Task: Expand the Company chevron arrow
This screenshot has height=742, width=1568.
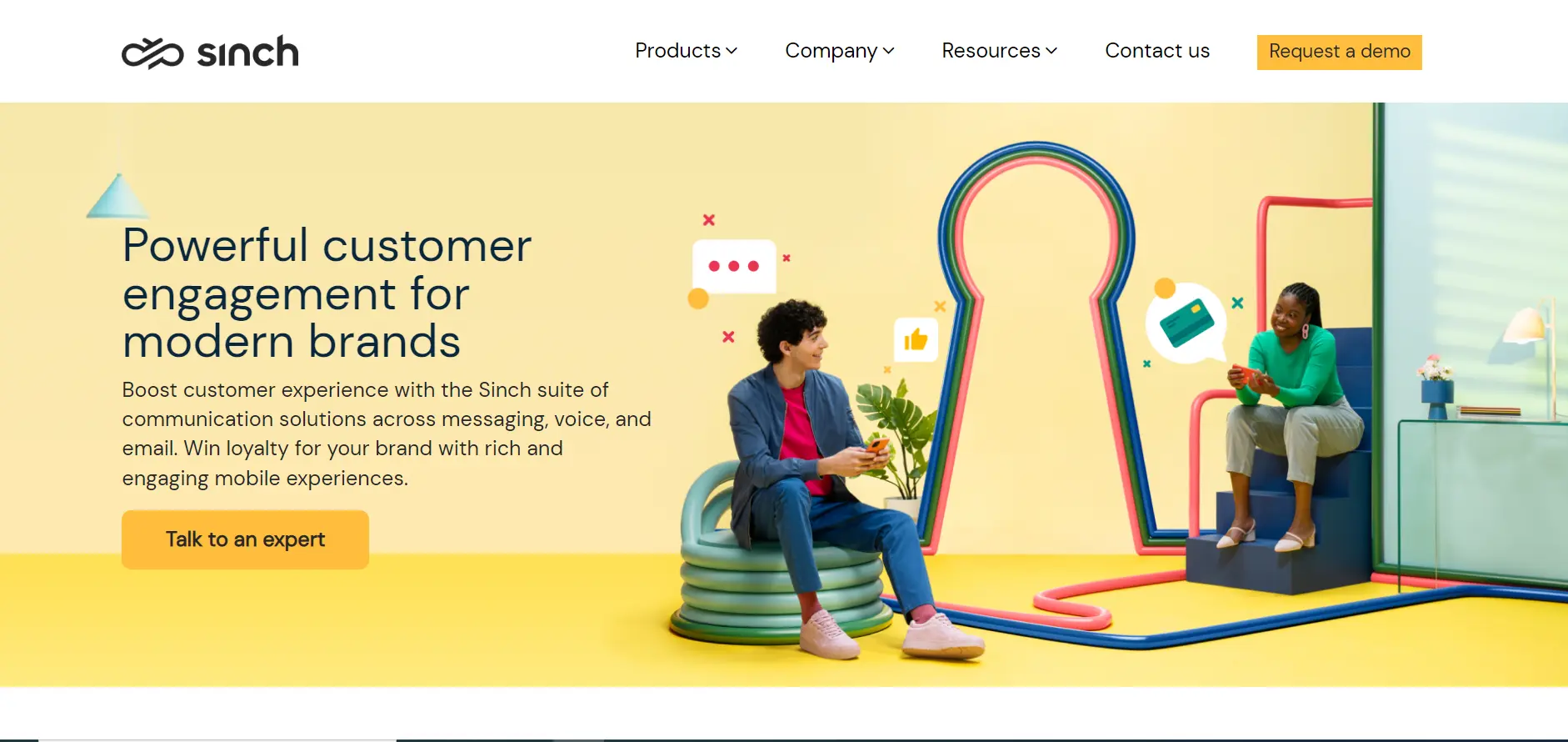Action: click(x=889, y=51)
